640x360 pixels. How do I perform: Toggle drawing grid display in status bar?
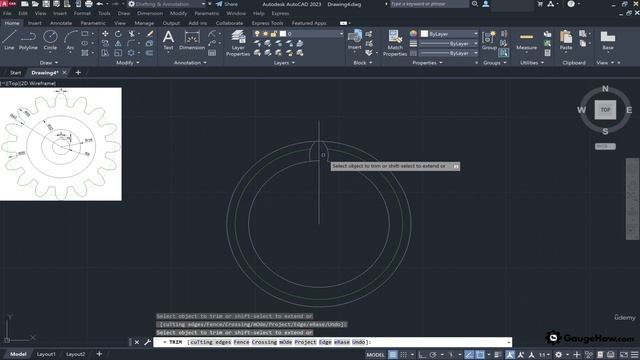coord(393,355)
